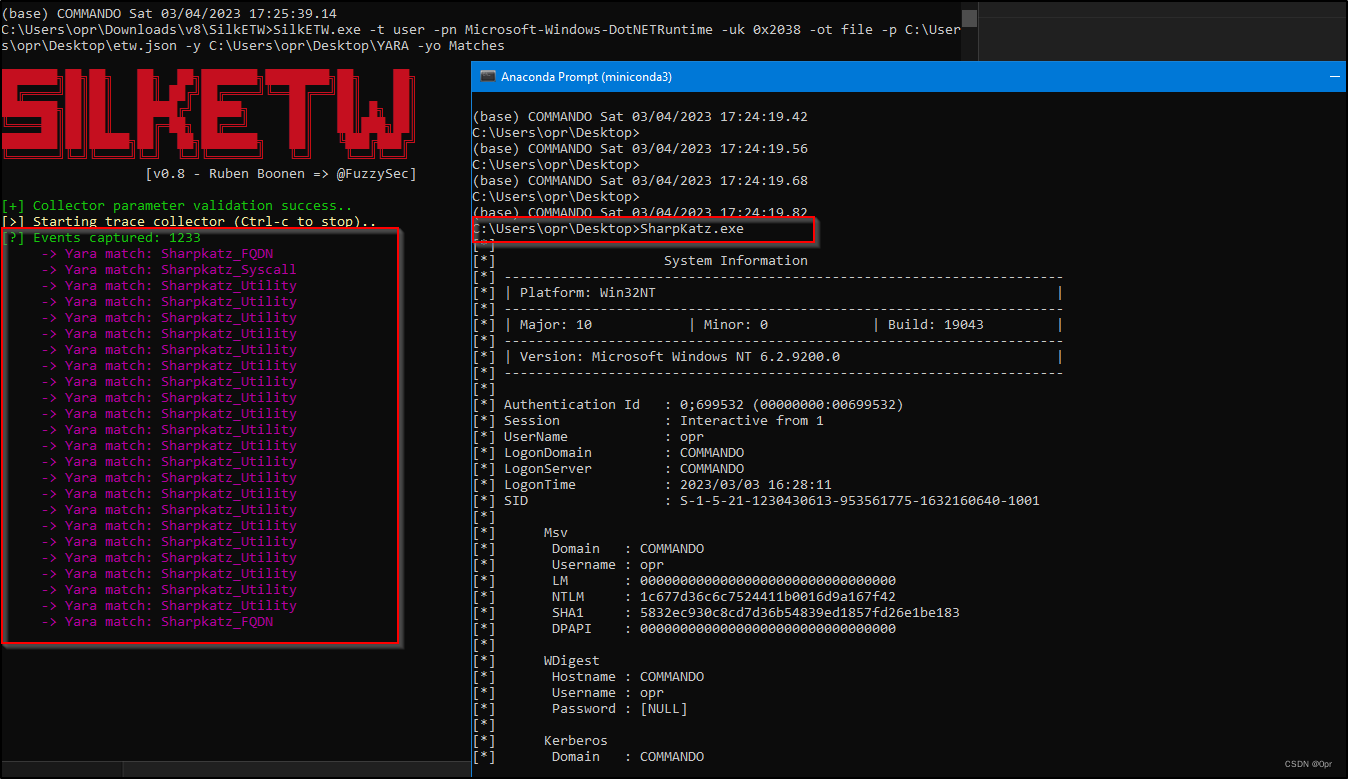
Task: Click 'Starting trace collector (Ctrl-c to stop)..' line
Action: [190, 222]
